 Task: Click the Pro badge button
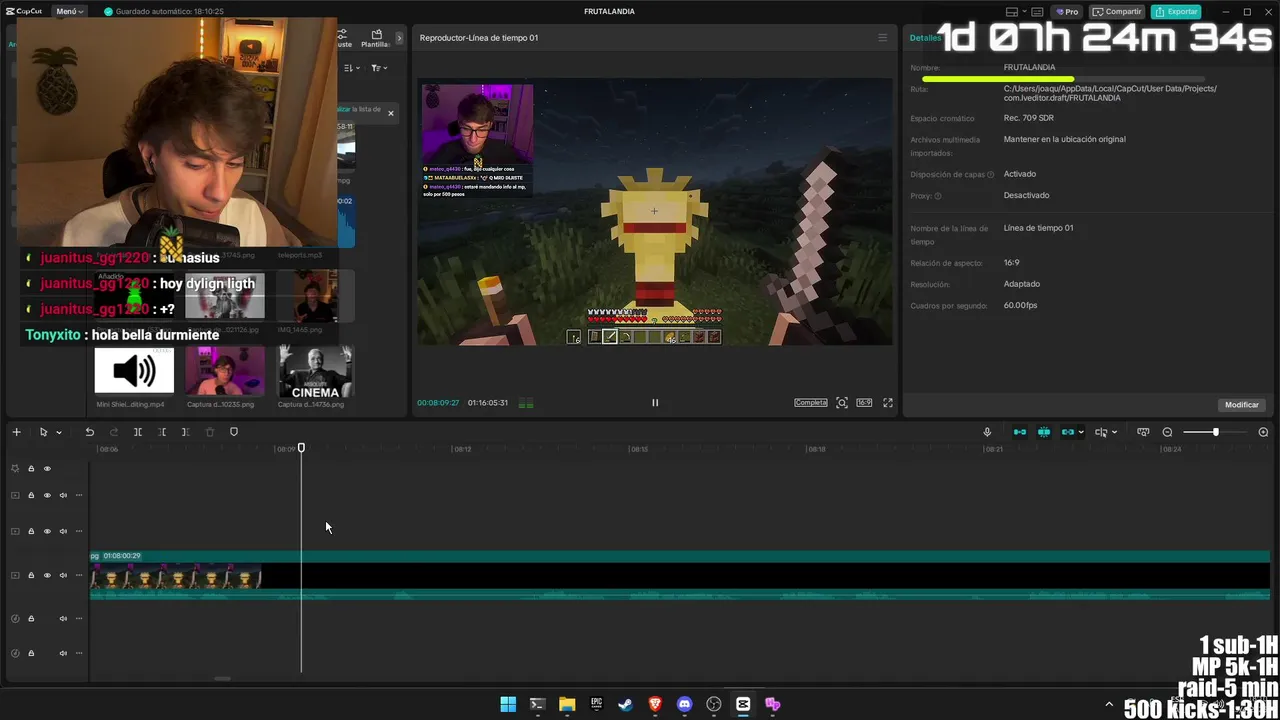click(x=1068, y=12)
